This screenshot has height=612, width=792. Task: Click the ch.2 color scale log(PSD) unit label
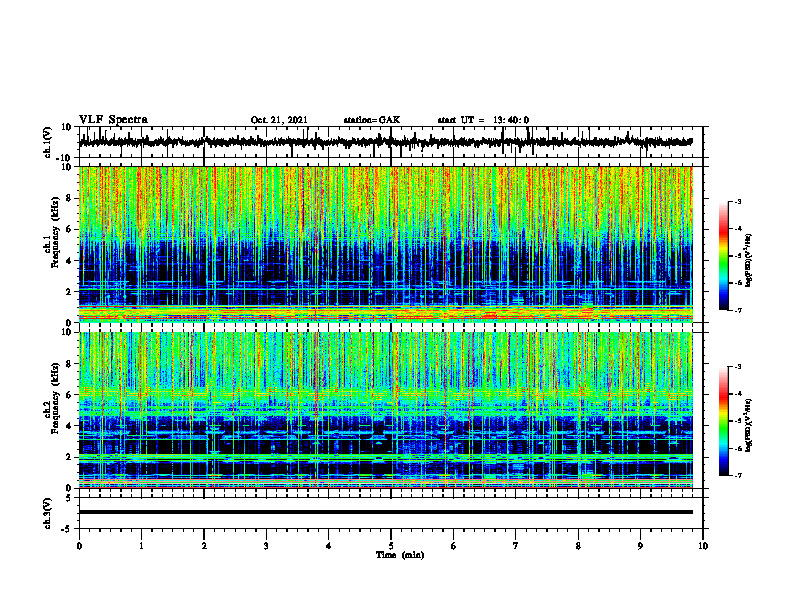(x=750, y=425)
